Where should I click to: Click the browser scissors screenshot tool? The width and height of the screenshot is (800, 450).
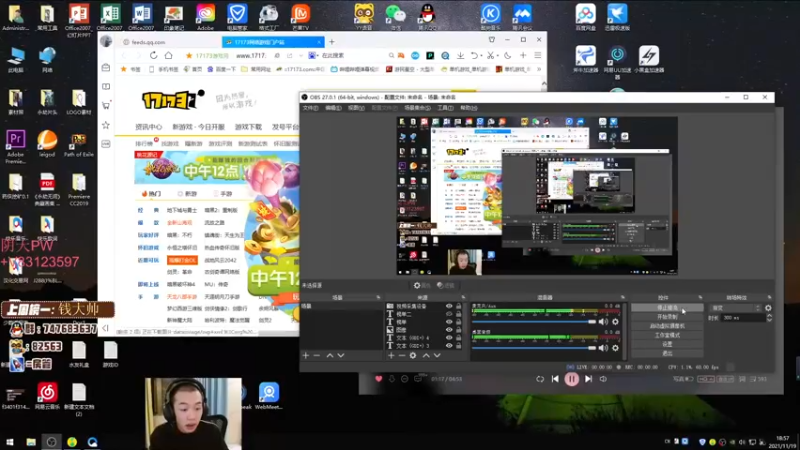490,55
